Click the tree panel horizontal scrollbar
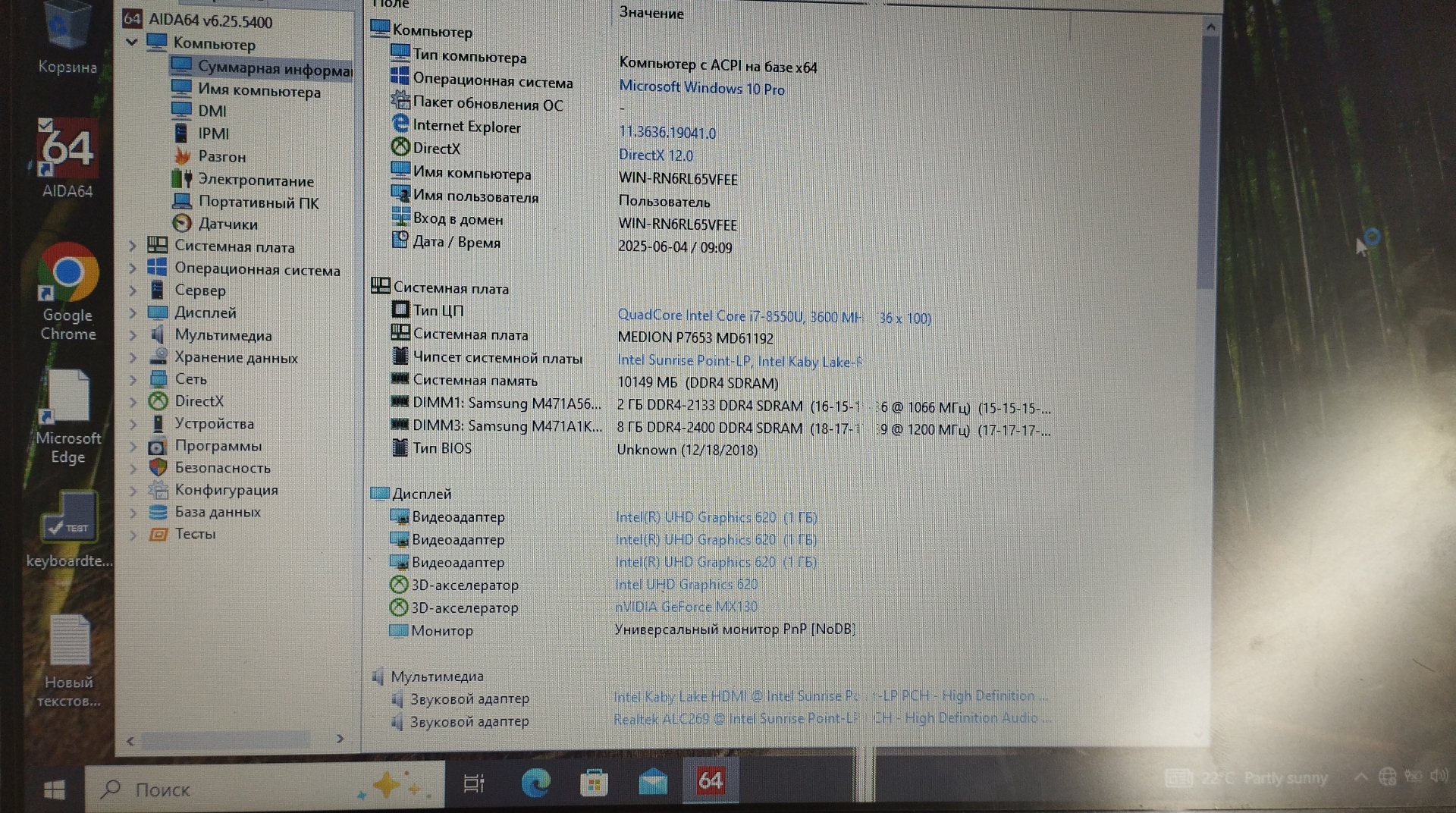Viewport: 1456px width, 813px height. pos(226,739)
